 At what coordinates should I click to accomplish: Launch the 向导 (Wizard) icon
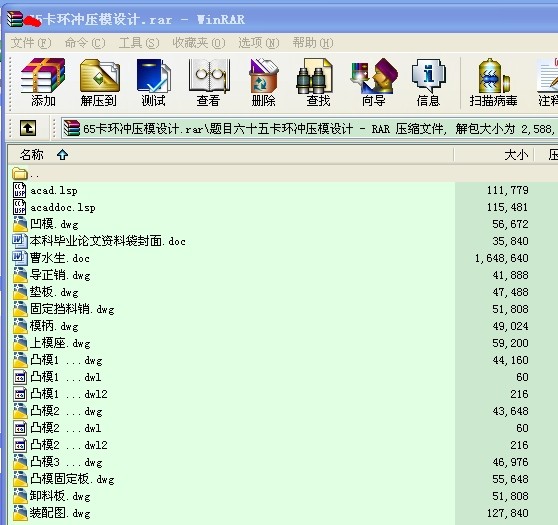pyautogui.click(x=374, y=82)
